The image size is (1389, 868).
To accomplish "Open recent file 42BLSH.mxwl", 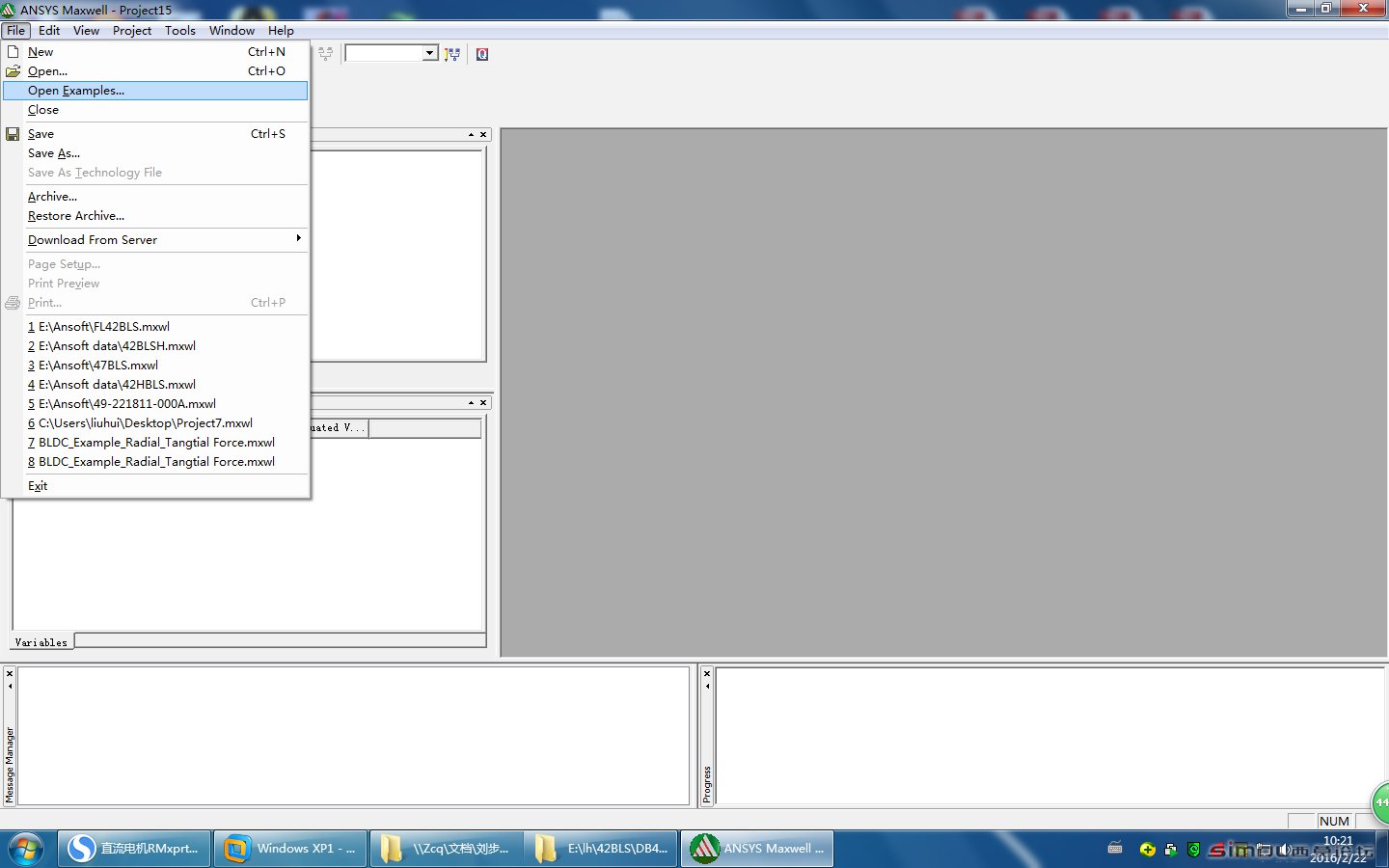I will [155, 346].
